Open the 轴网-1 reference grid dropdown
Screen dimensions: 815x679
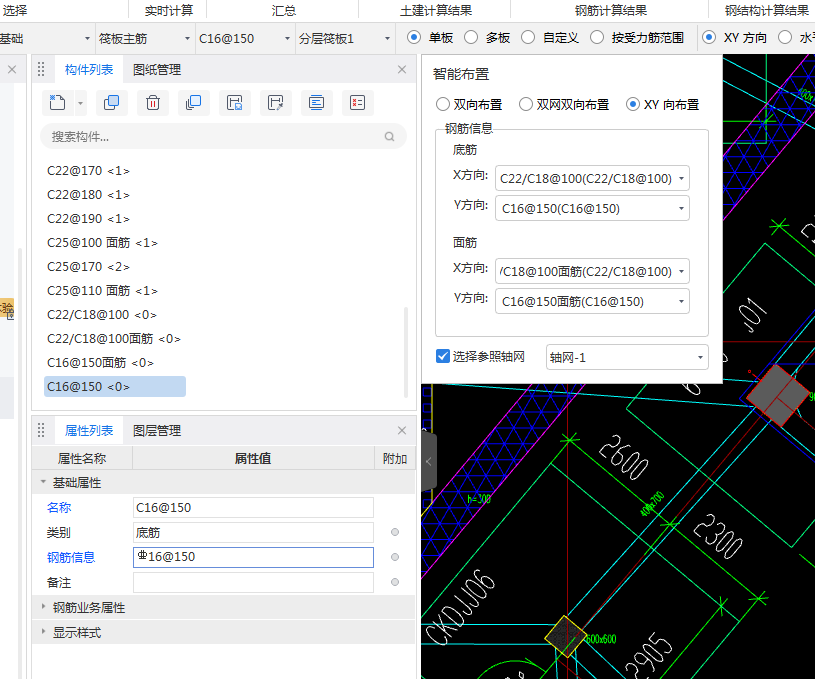pos(700,357)
